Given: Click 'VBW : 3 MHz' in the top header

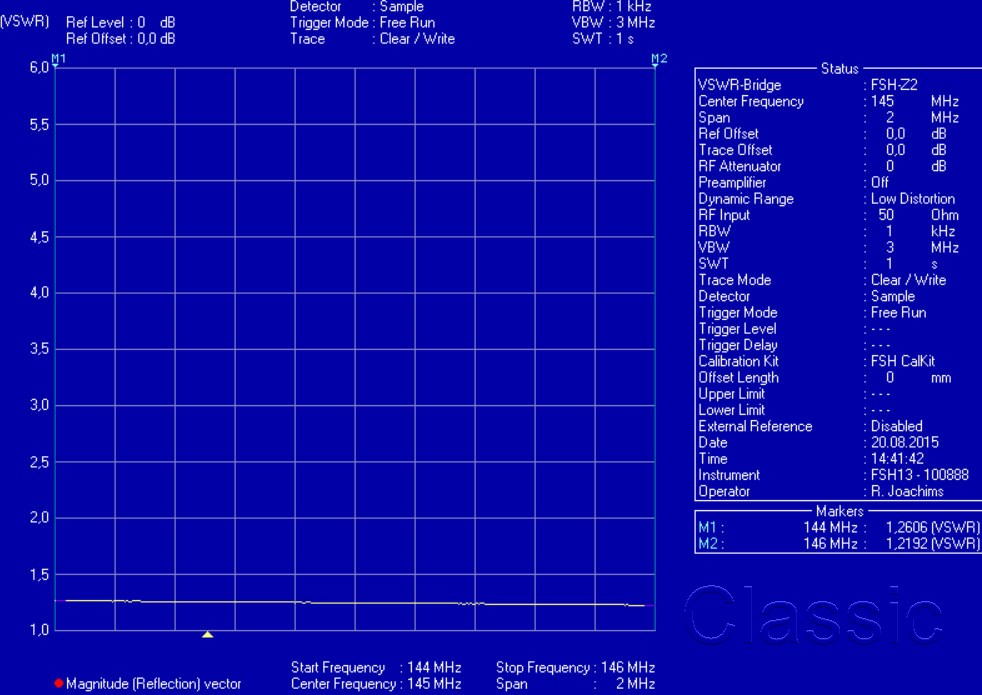Looking at the screenshot, I should coord(613,23).
